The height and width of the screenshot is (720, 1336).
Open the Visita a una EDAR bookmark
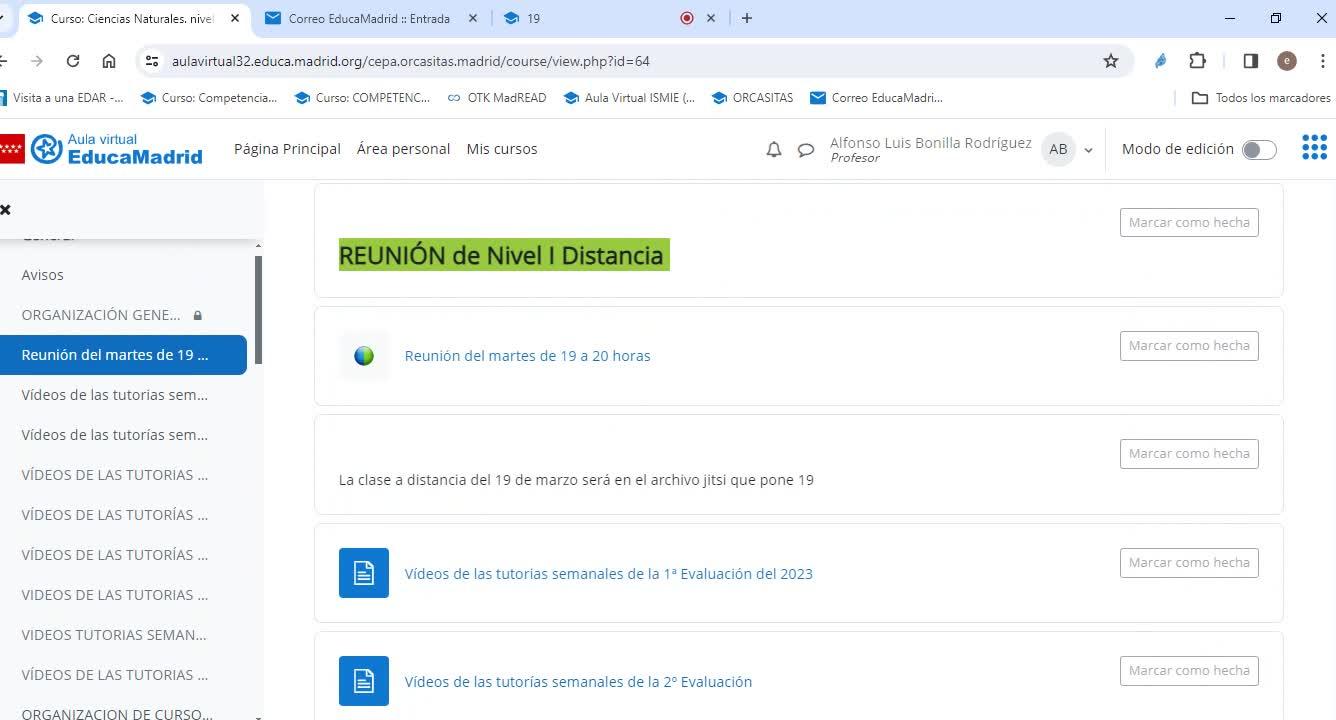tap(61, 98)
